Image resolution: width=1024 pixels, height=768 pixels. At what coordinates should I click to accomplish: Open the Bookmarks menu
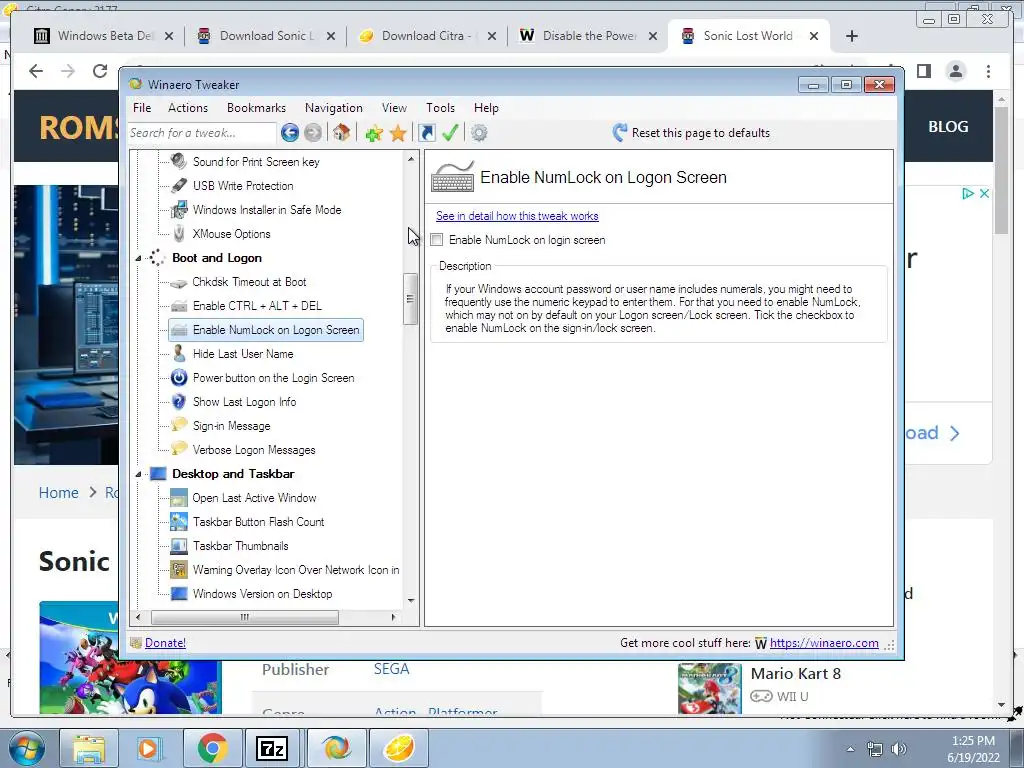[x=256, y=108]
